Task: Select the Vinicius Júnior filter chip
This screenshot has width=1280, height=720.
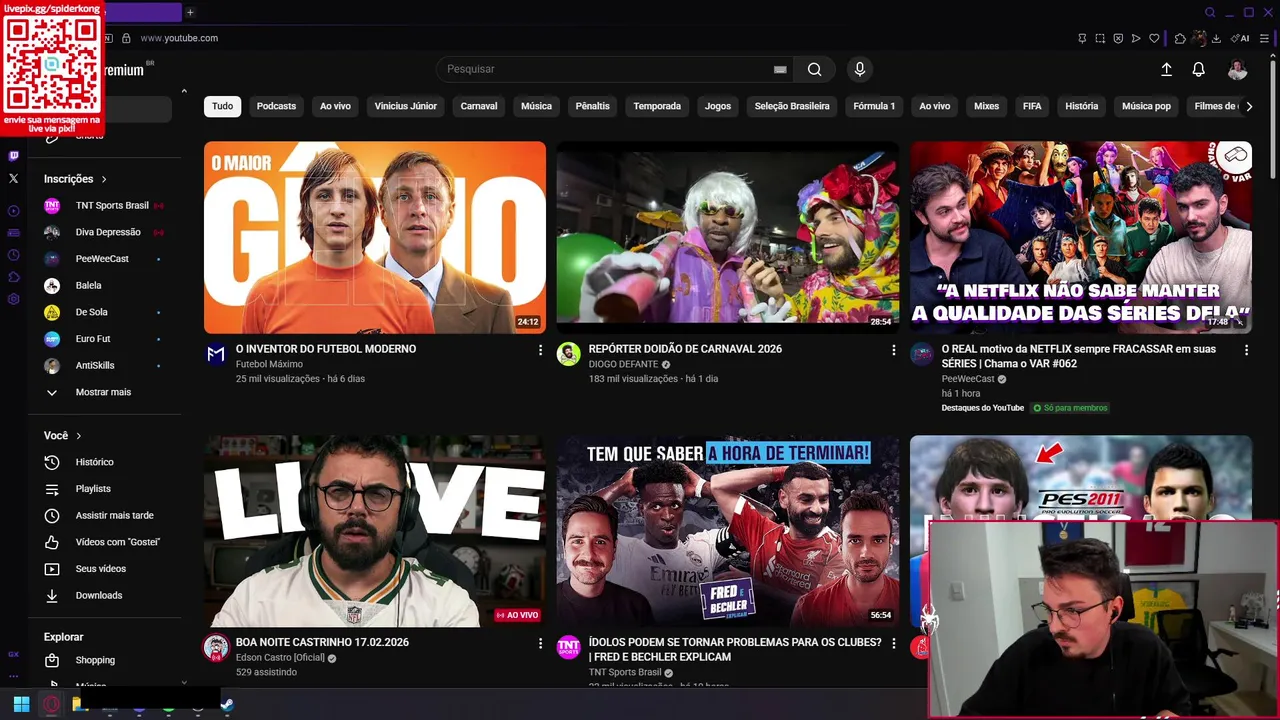Action: [x=405, y=106]
